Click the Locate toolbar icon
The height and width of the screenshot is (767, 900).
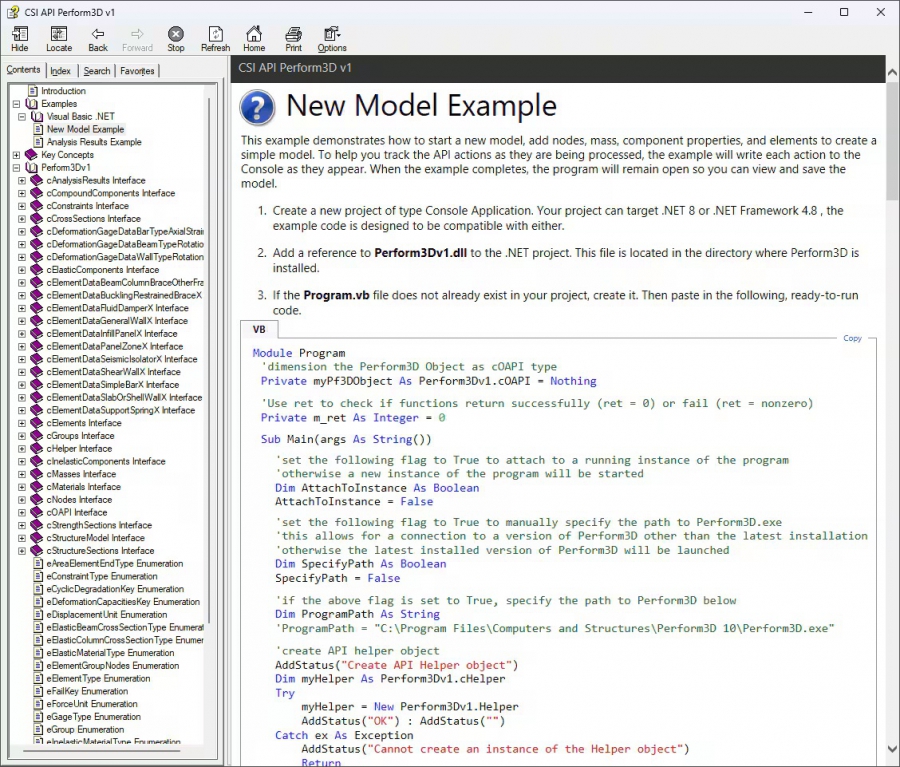(59, 39)
